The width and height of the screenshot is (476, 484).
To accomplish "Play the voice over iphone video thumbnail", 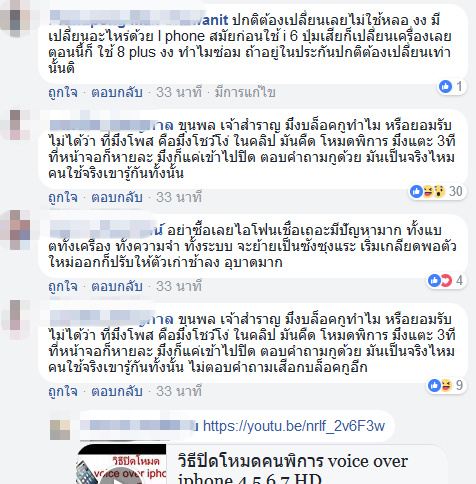I will 121,464.
